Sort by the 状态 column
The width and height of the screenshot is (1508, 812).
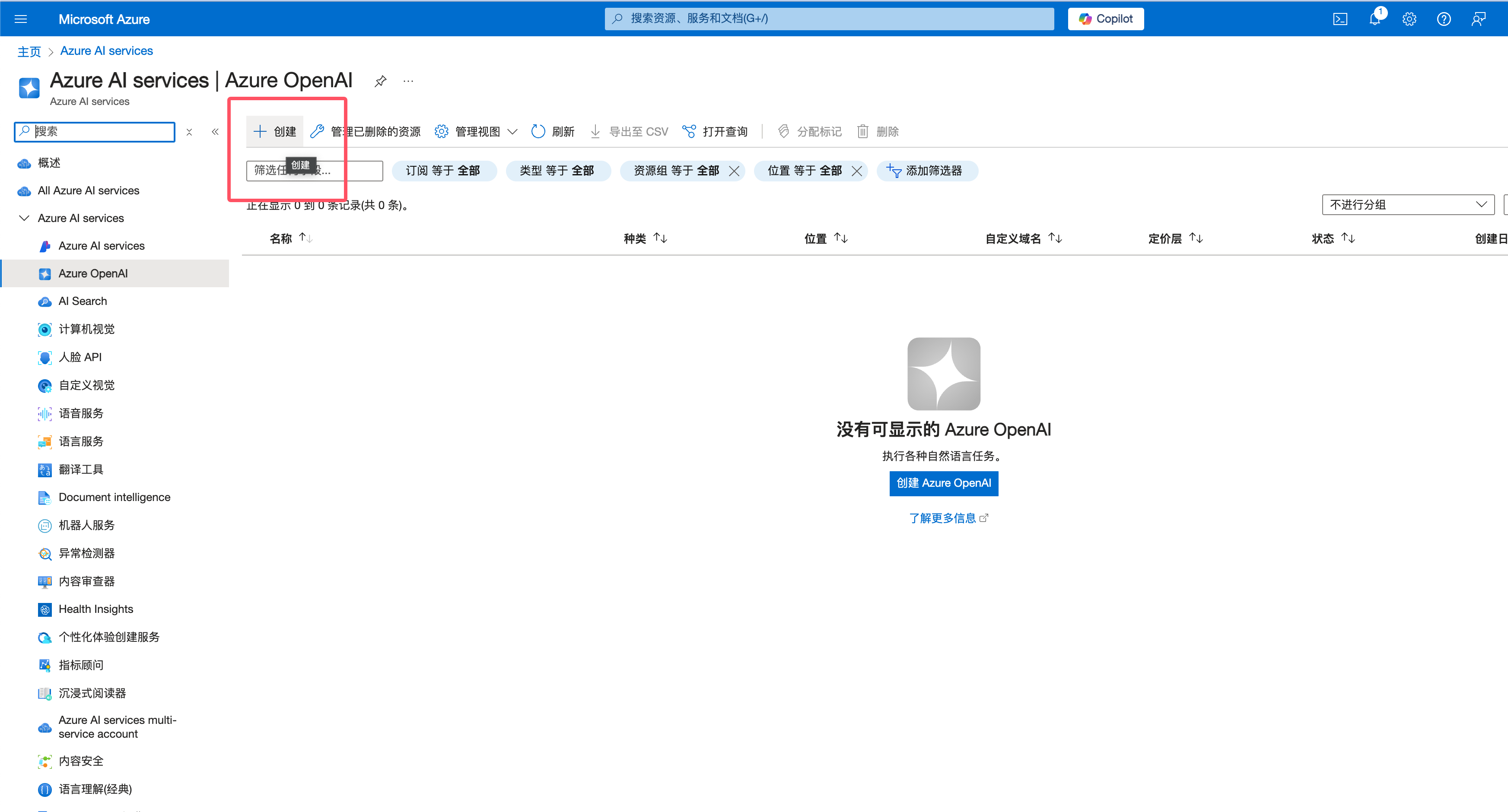(x=1333, y=238)
